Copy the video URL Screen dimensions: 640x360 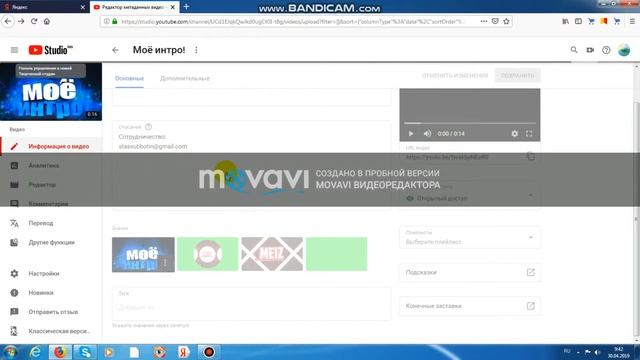tap(530, 156)
